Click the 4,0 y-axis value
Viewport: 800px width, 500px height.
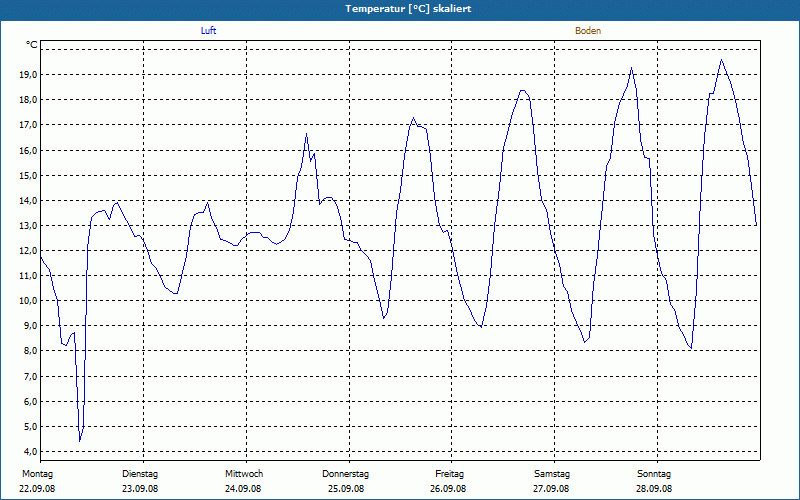point(31,452)
